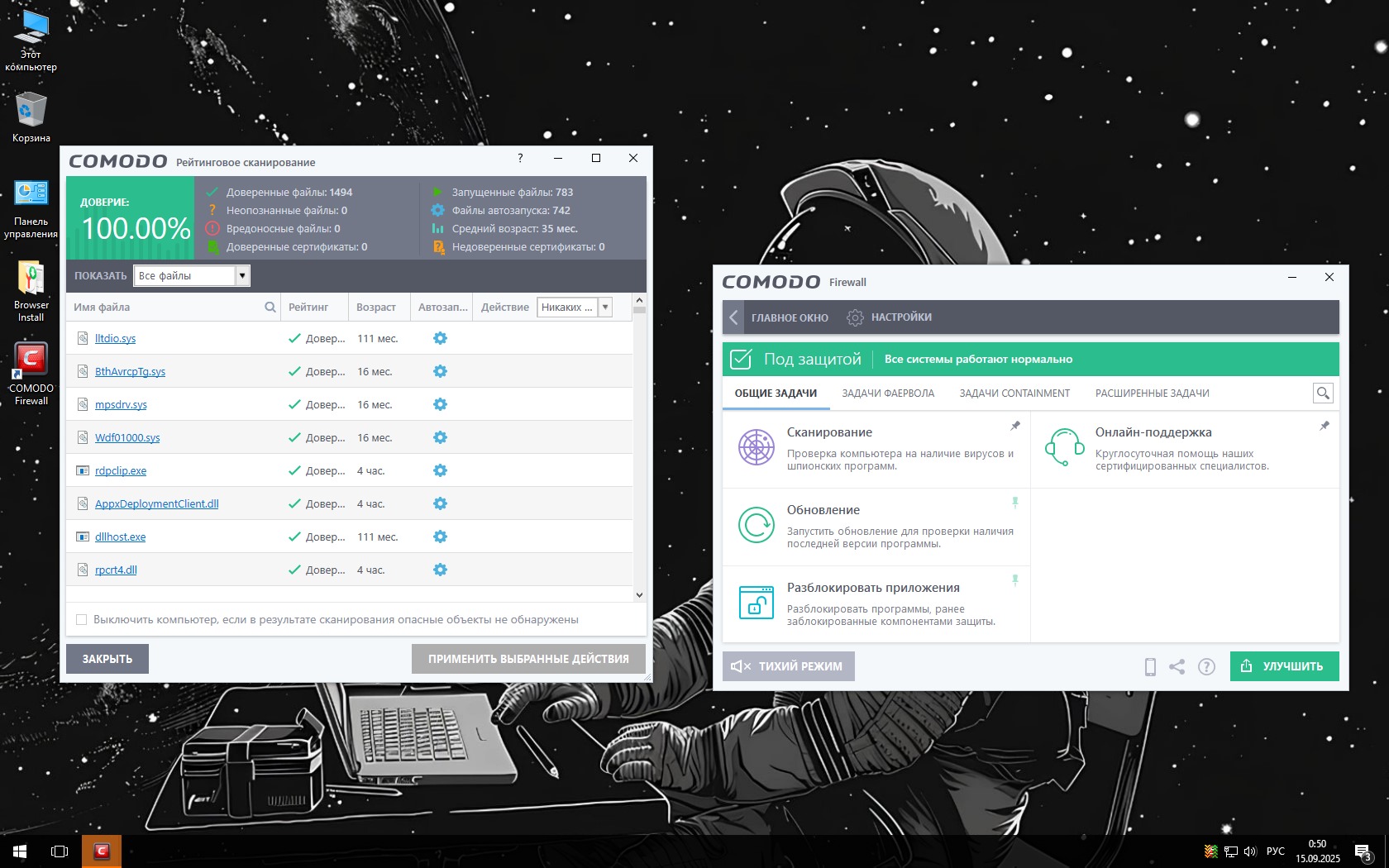Click the ЗАКРЫТЬ button
This screenshot has height=868, width=1389.
point(107,659)
